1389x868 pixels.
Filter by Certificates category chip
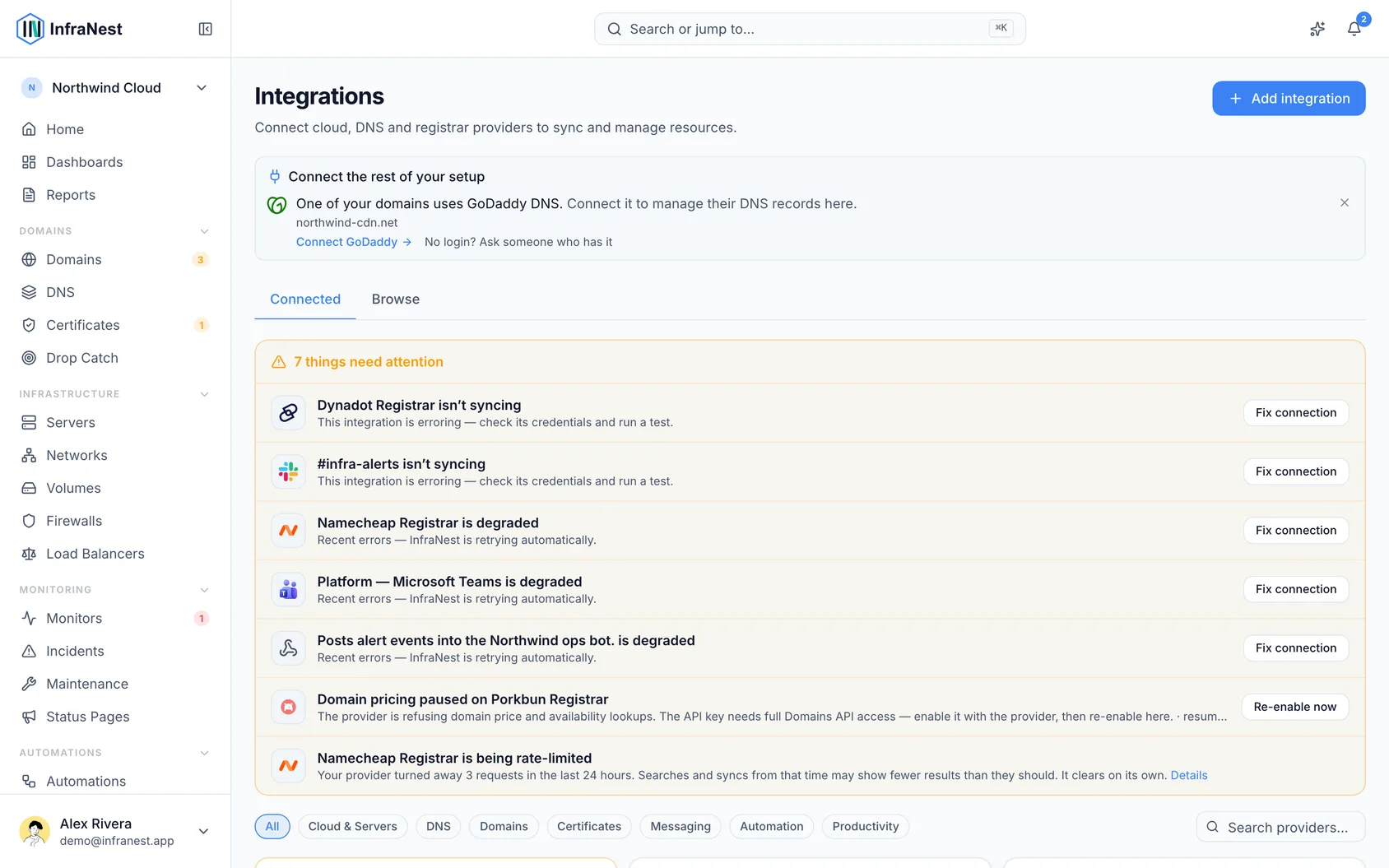589,826
